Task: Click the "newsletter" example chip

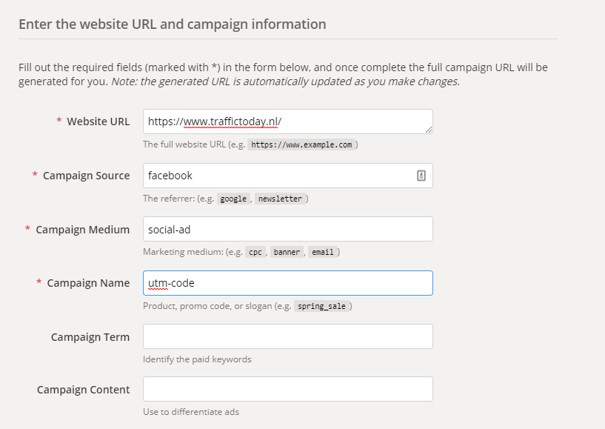Action: [x=279, y=199]
